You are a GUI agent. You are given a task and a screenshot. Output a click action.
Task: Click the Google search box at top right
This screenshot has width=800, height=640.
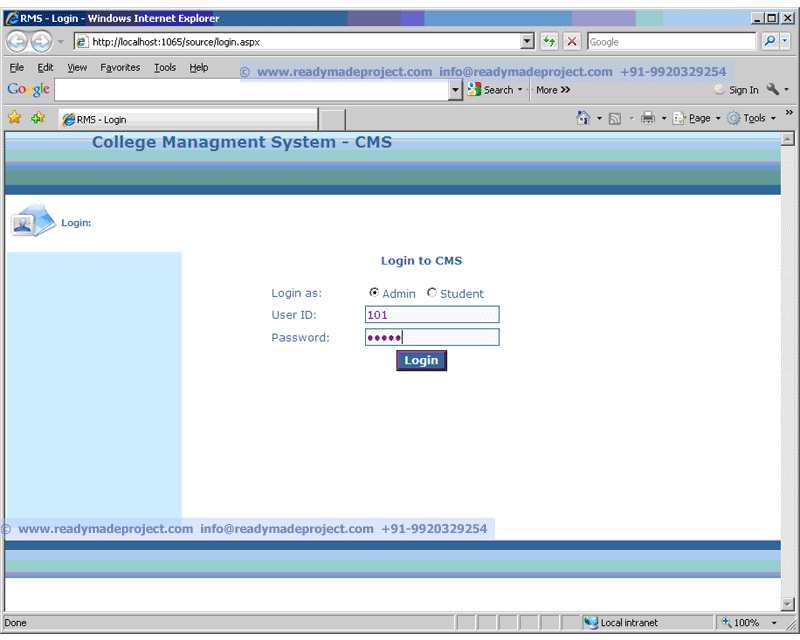point(671,42)
